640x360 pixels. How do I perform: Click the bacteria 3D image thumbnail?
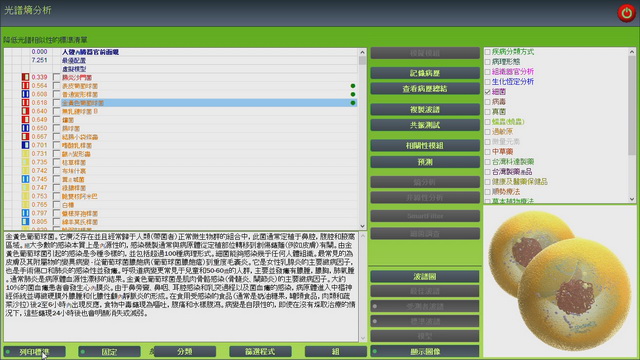559,282
